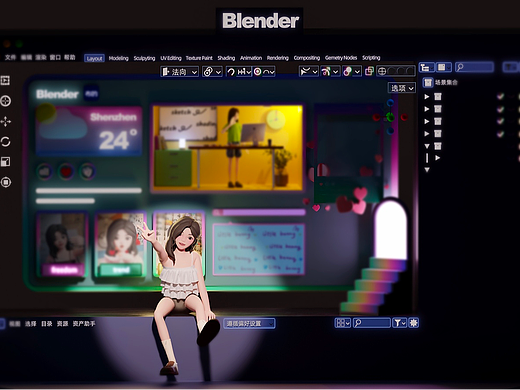The height and width of the screenshot is (390, 520).
Task: Switch to the Compositing workspace tab
Action: point(307,58)
